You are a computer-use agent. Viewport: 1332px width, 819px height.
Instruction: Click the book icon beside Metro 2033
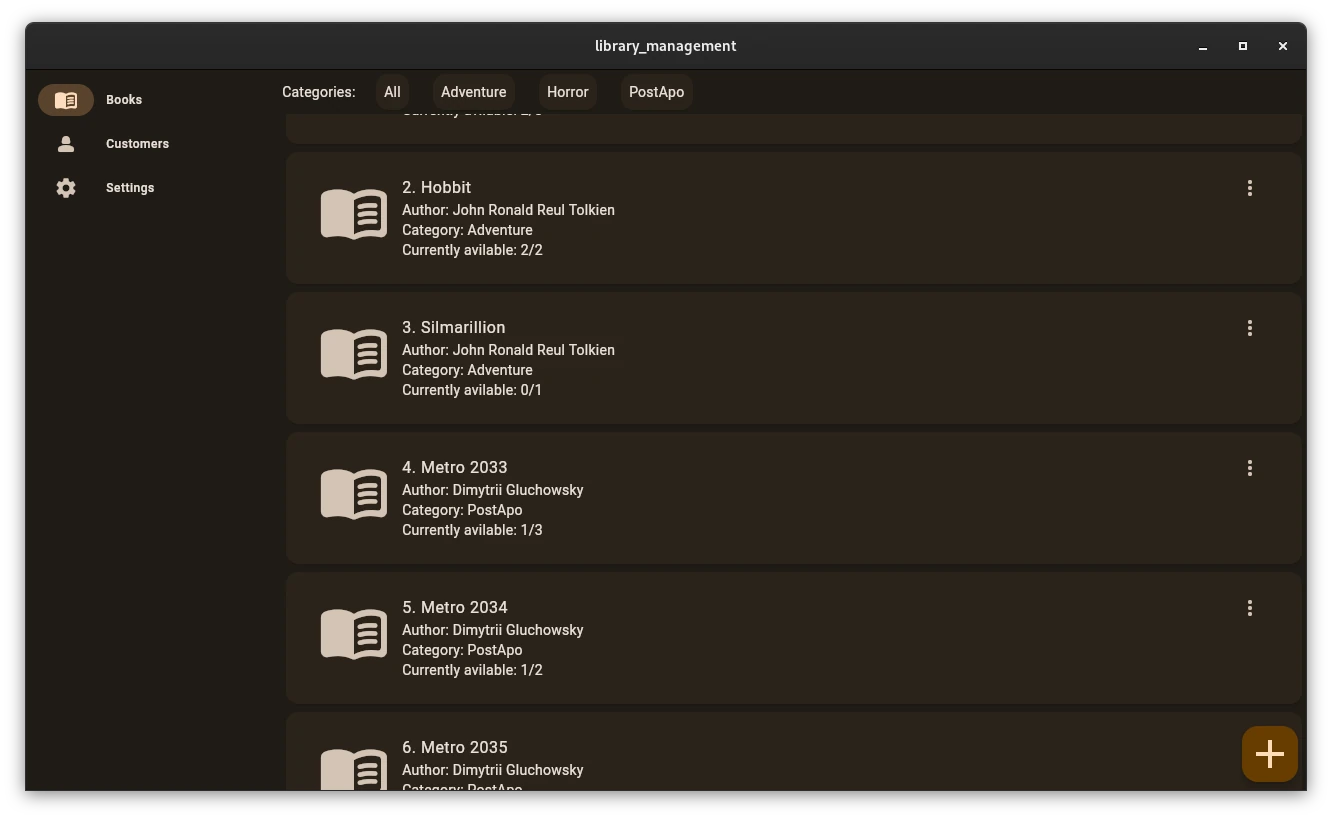(x=354, y=493)
